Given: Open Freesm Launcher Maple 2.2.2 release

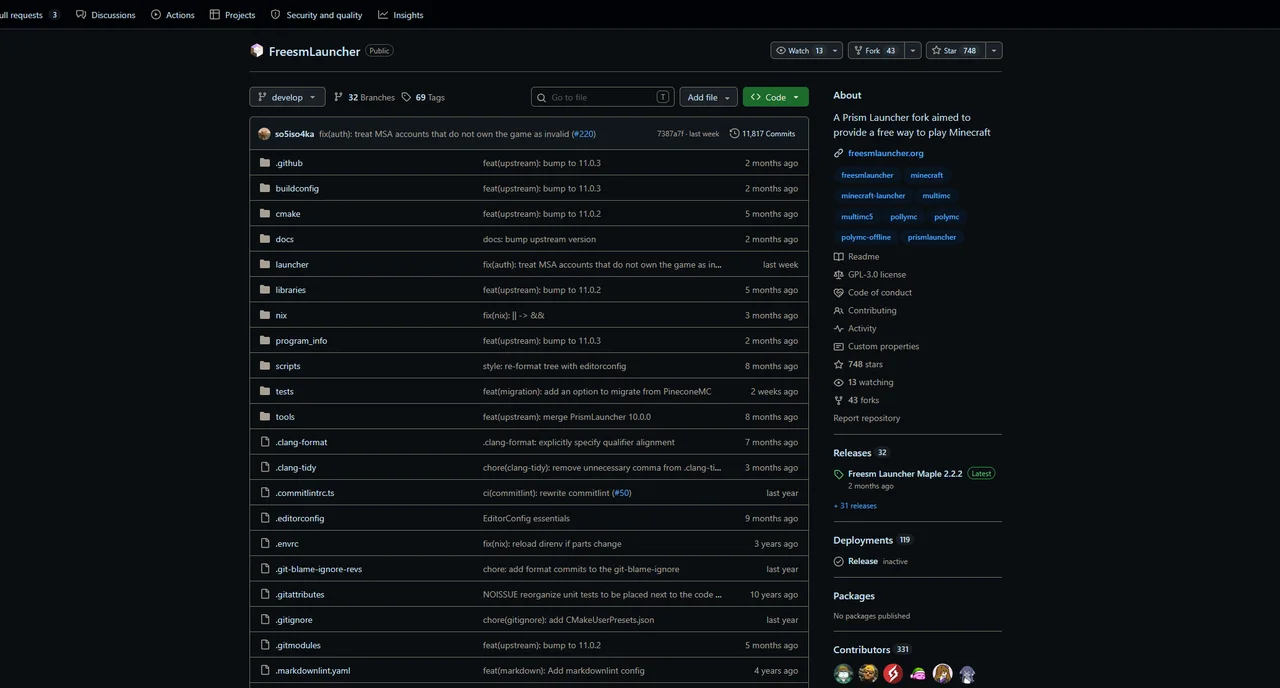Looking at the screenshot, I should click(905, 474).
